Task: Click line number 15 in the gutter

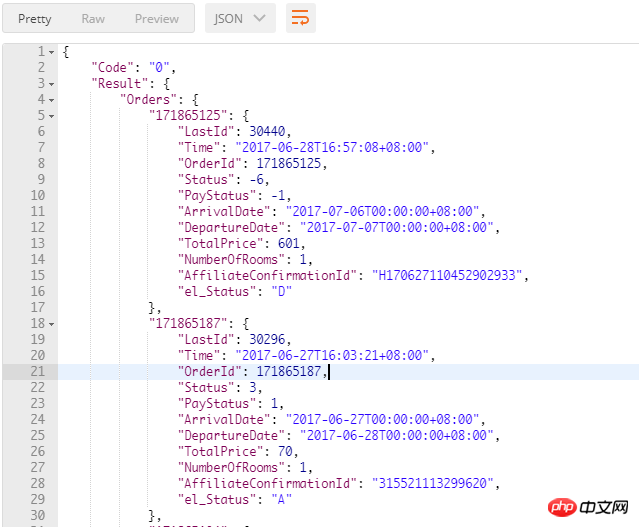Action: (37, 275)
